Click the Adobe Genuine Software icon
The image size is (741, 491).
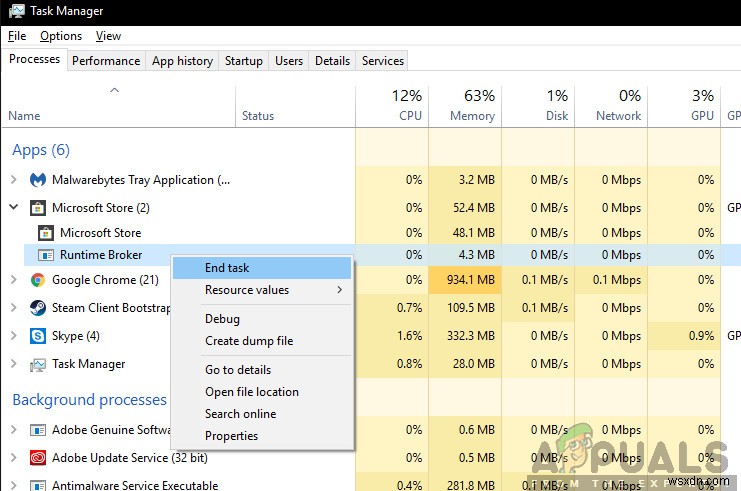coord(38,430)
